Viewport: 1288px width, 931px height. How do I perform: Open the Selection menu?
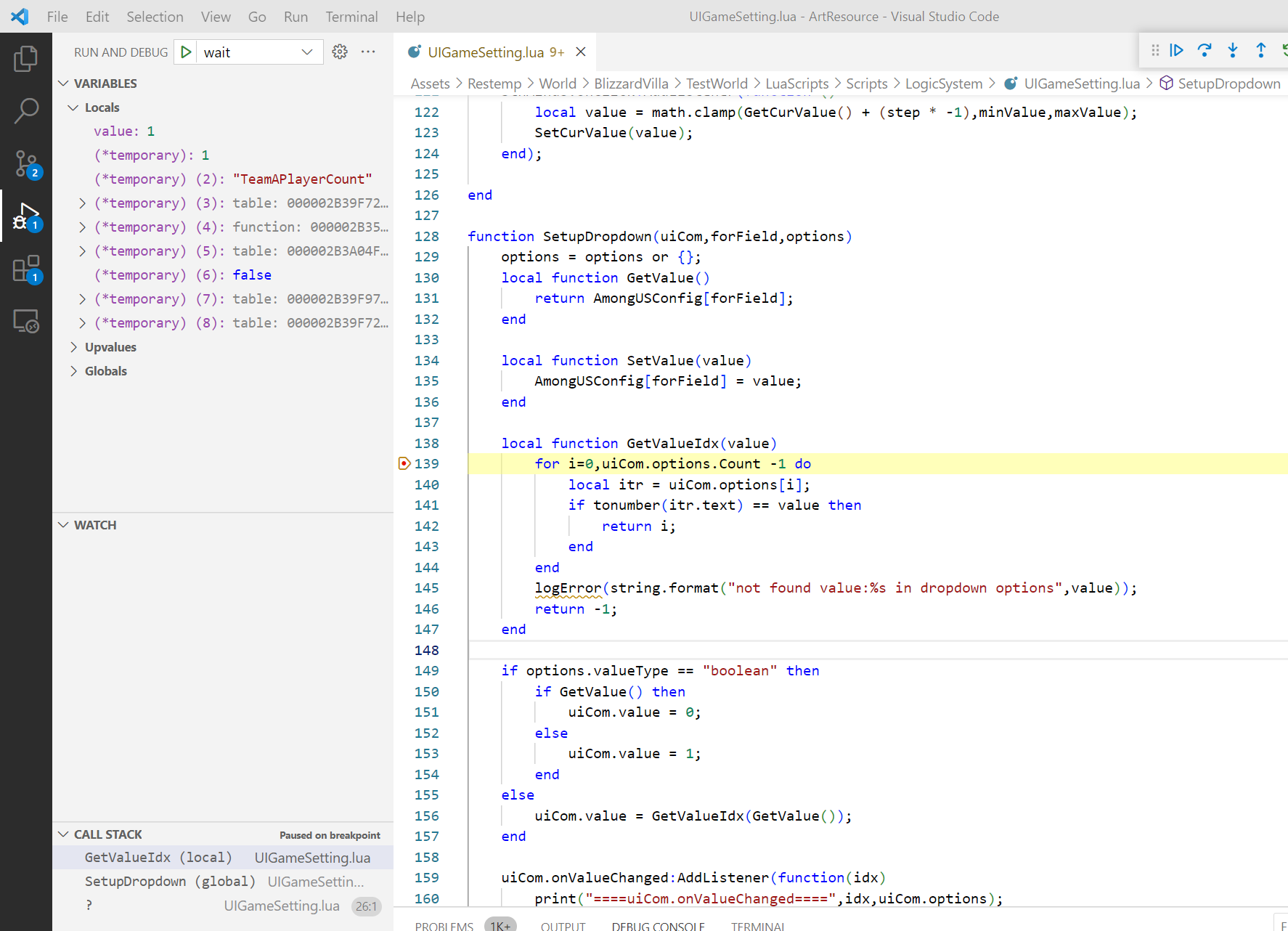pos(155,17)
